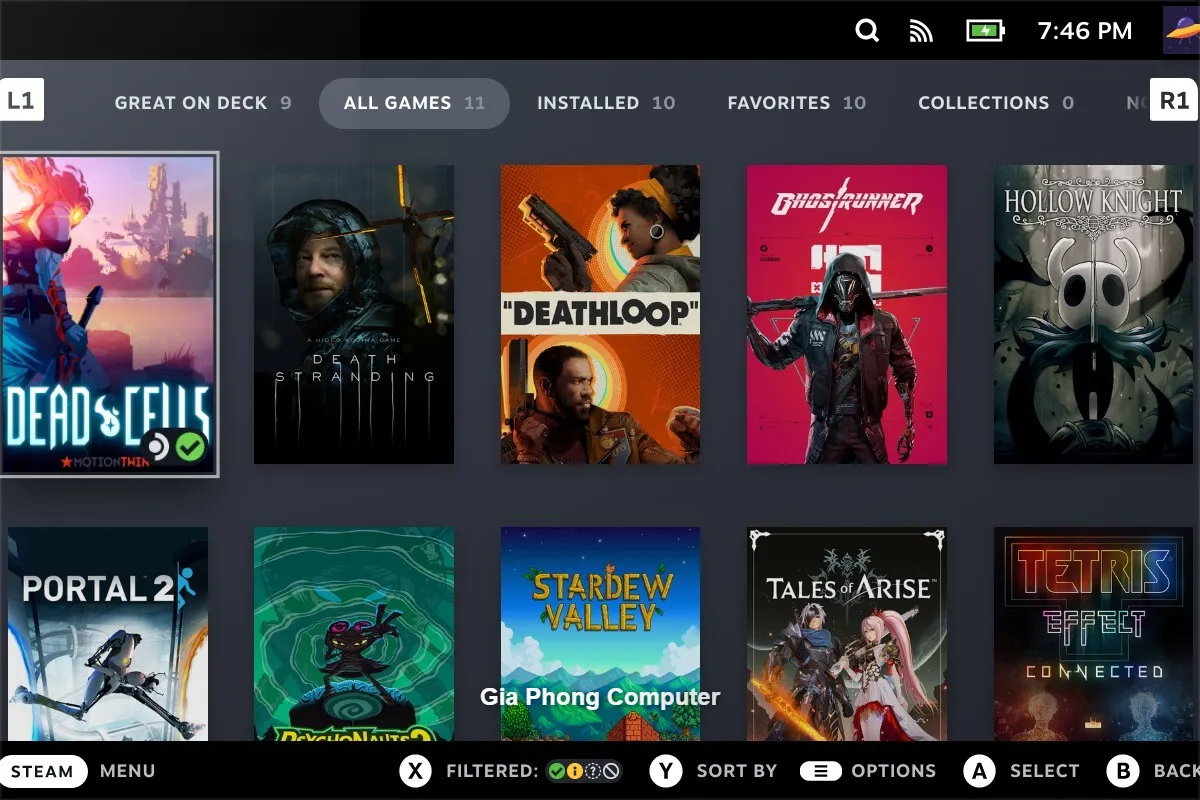Image resolution: width=1200 pixels, height=800 pixels.
Task: Open the Tetris Effect Connected cover
Action: [1093, 634]
